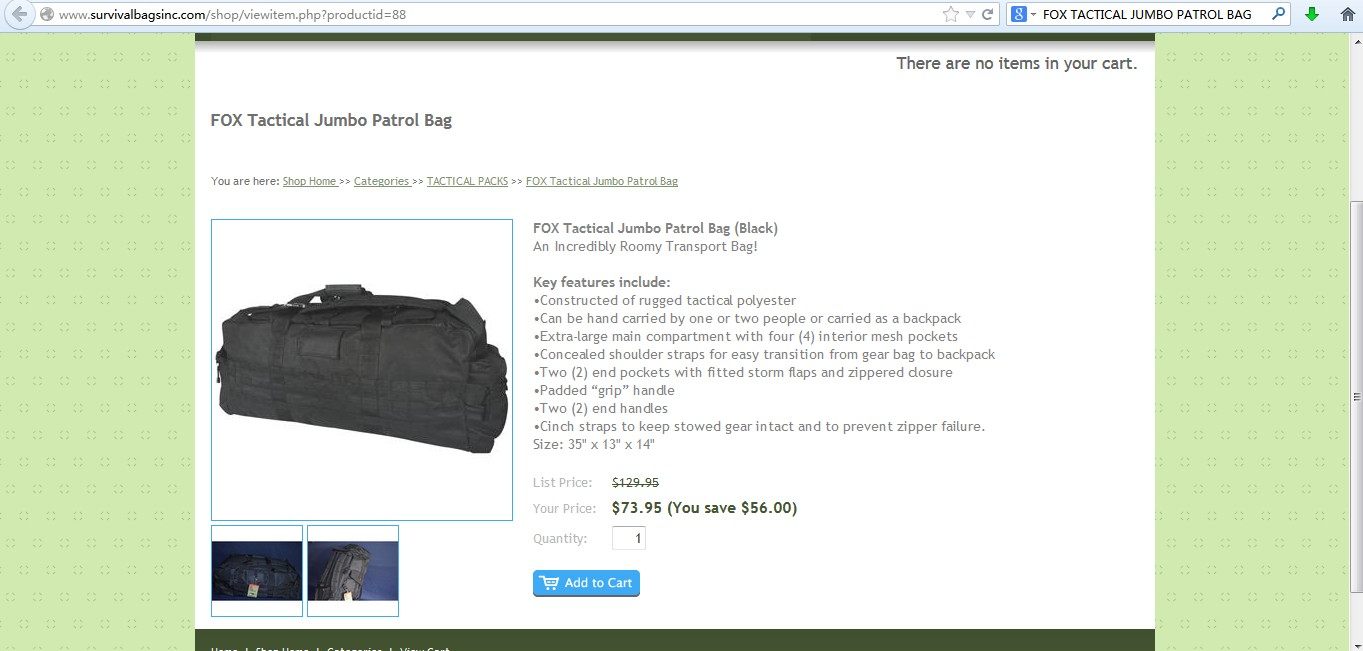Reload the page with the refresh icon
1363x651 pixels.
point(987,14)
